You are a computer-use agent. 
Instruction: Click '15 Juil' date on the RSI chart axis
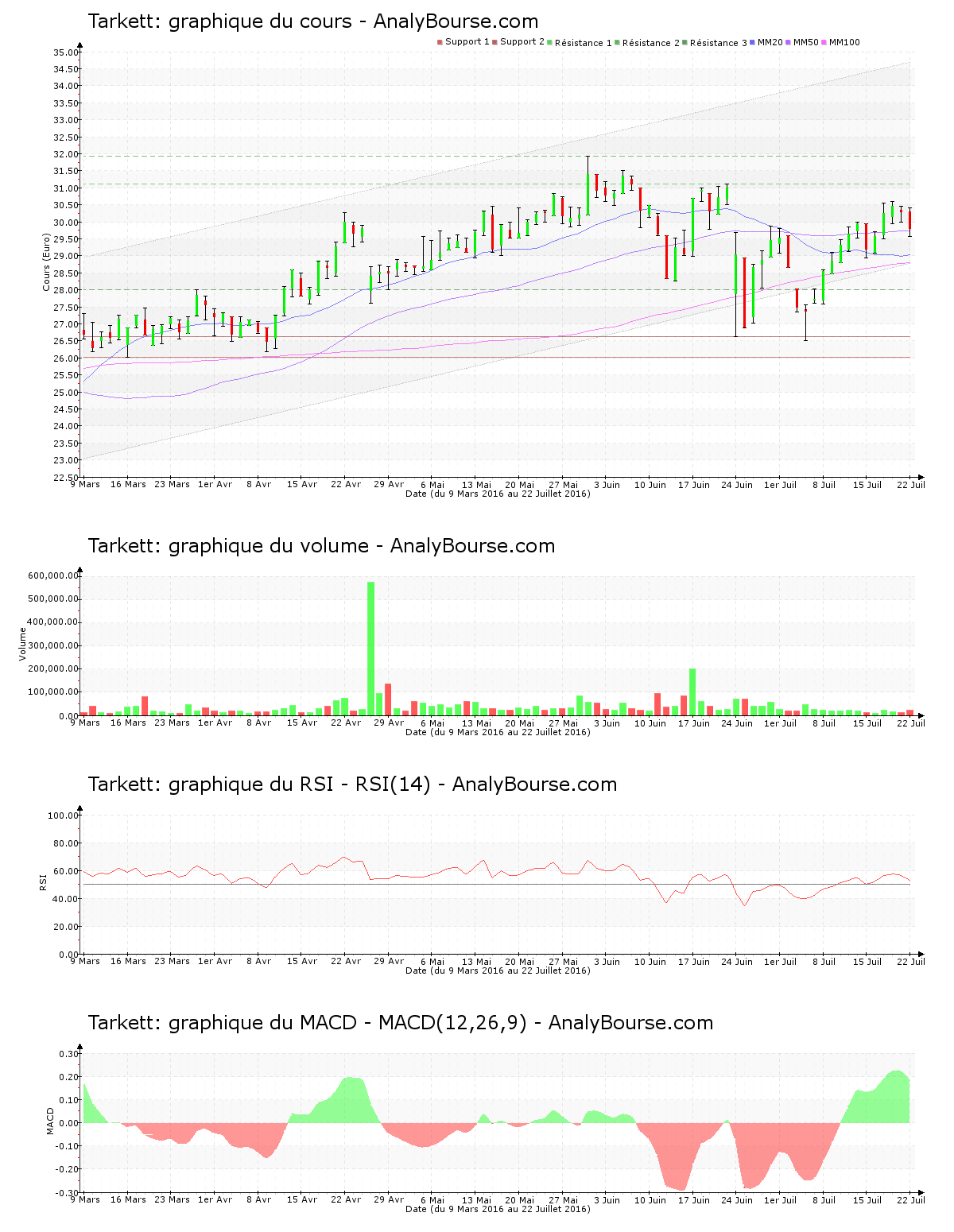[x=867, y=961]
